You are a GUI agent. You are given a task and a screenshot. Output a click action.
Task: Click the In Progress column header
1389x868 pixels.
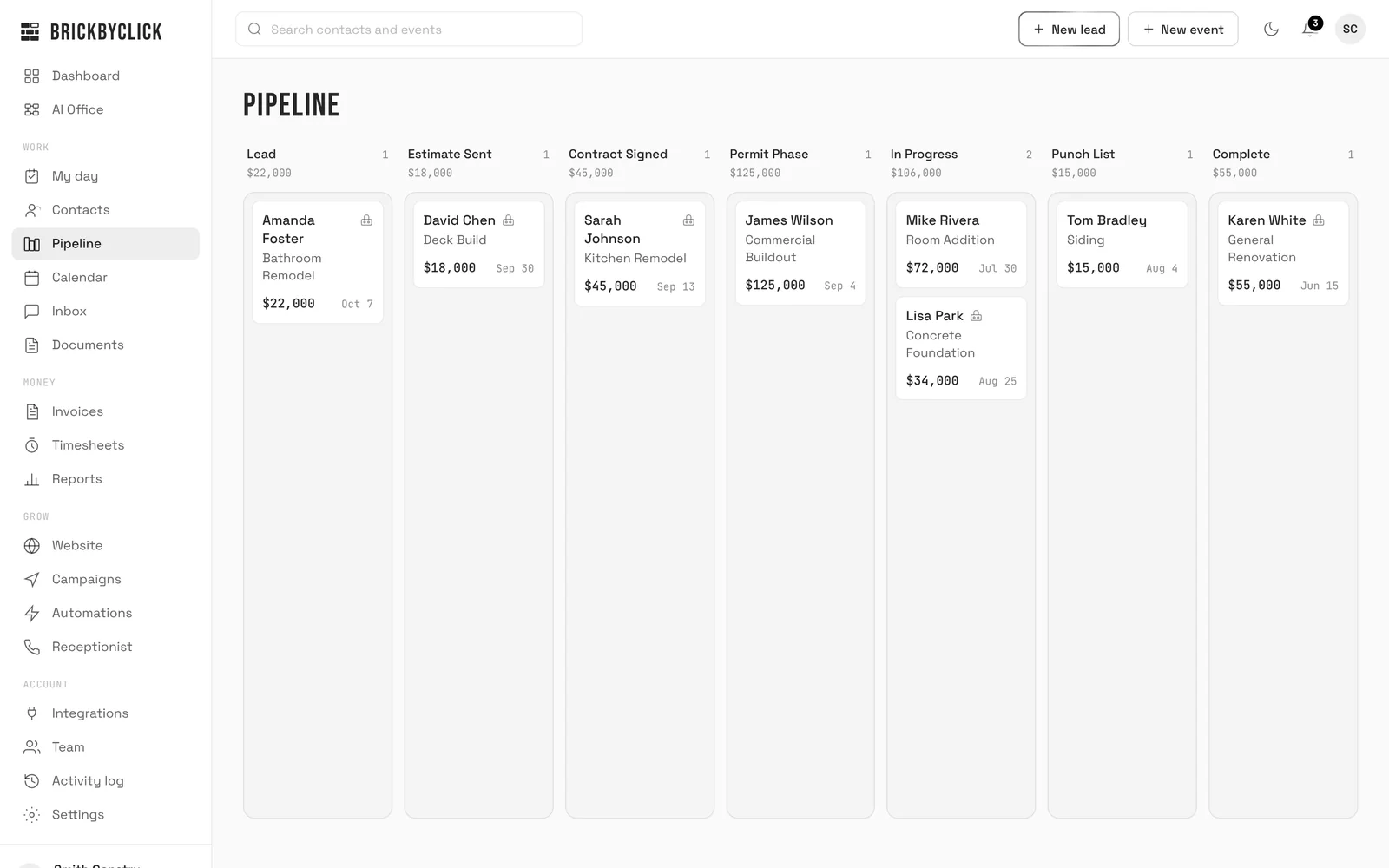click(x=924, y=155)
